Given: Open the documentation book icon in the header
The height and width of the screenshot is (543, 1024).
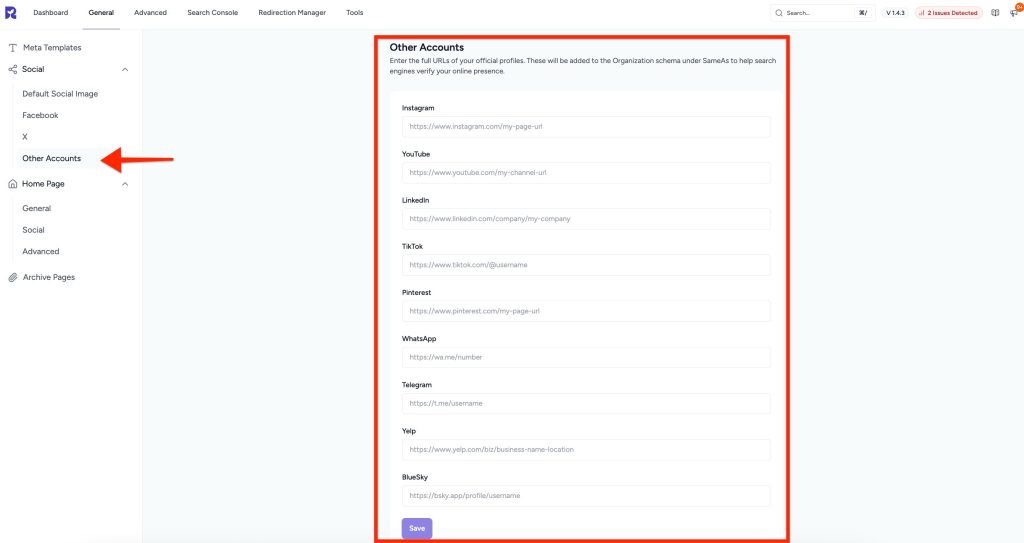Looking at the screenshot, I should tap(995, 13).
